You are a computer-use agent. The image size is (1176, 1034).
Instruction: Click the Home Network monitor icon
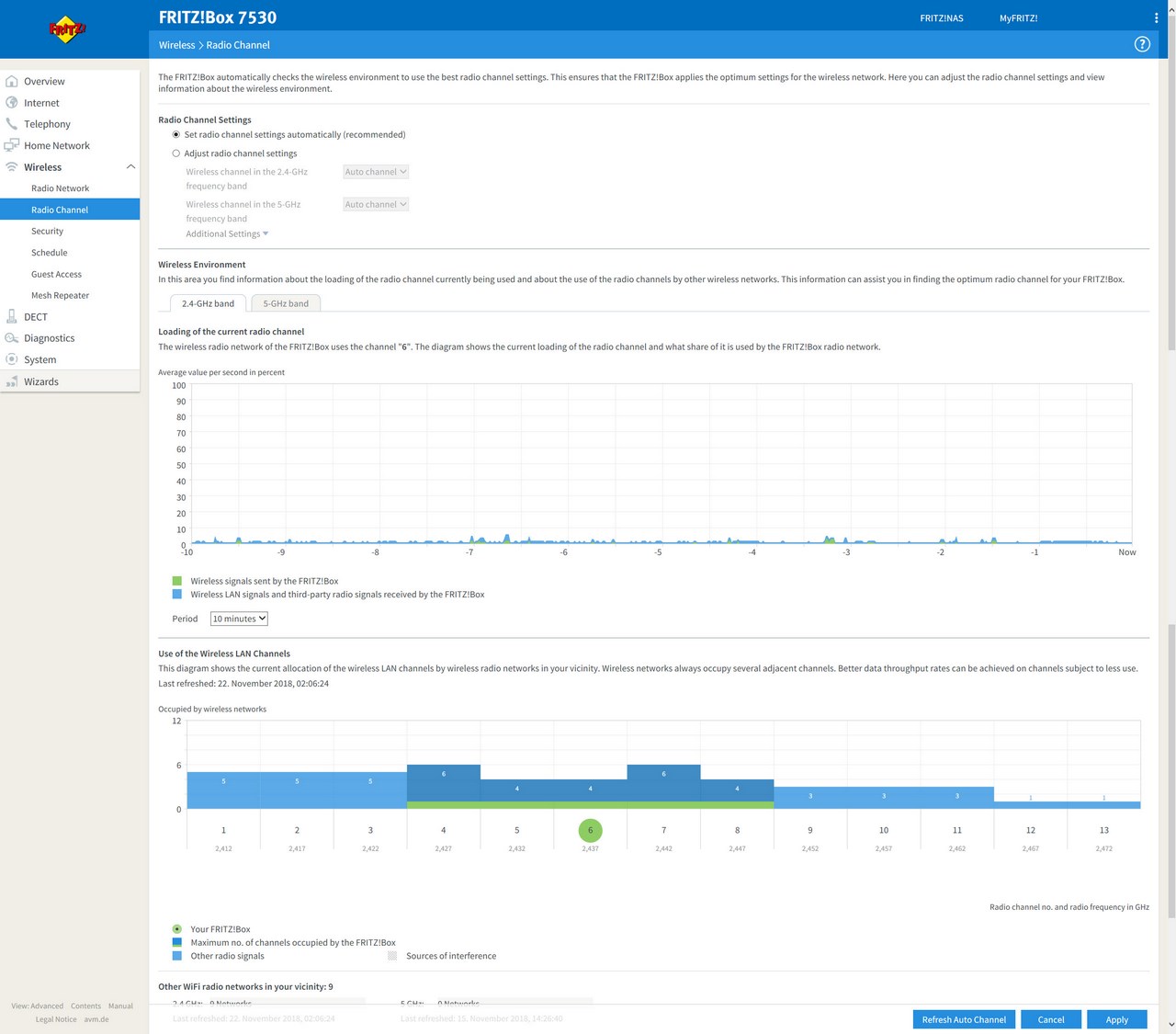12,145
